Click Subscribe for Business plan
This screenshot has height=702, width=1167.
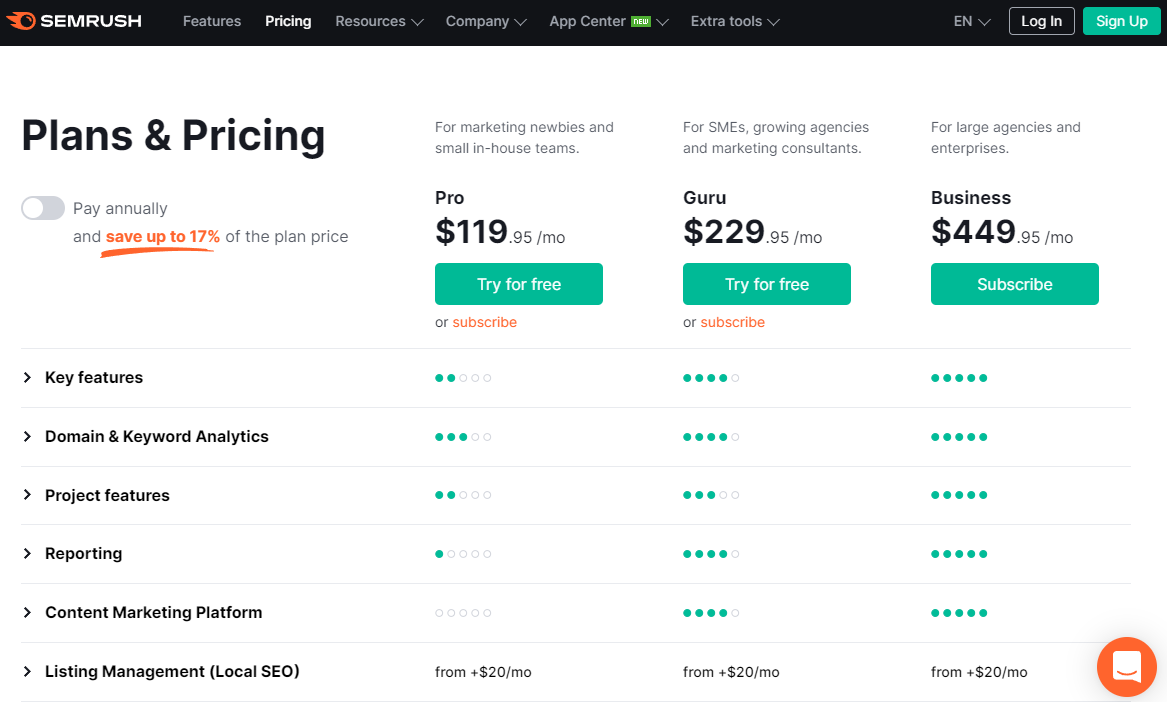coord(1014,284)
